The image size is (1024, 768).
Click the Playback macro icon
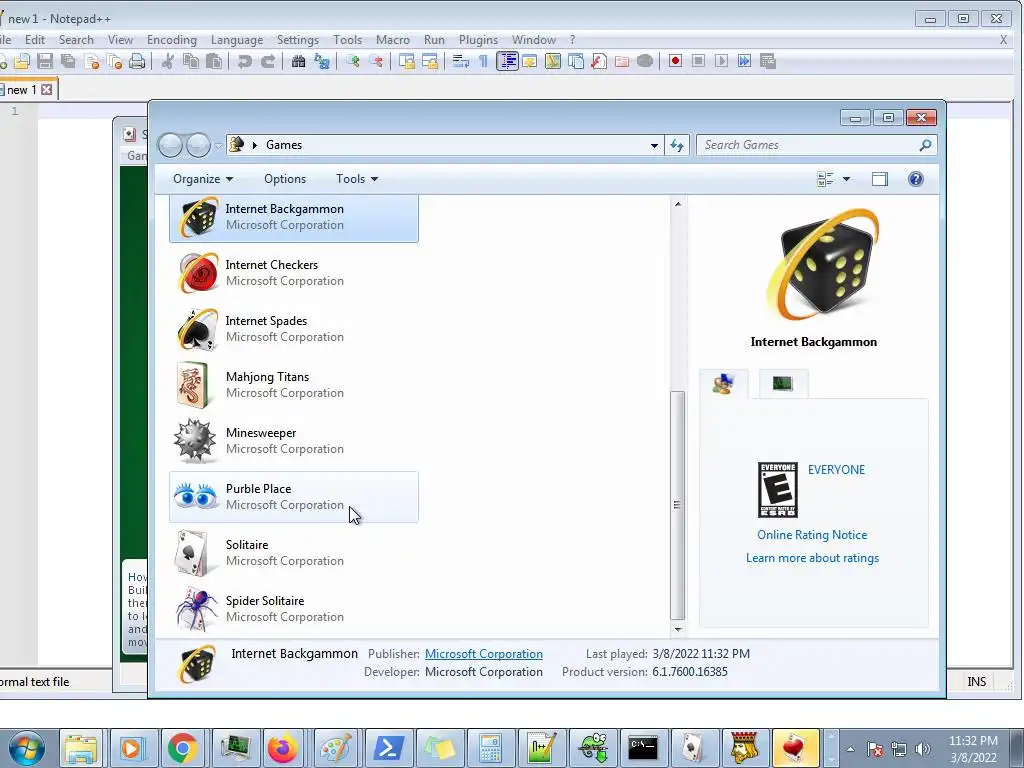click(x=721, y=61)
